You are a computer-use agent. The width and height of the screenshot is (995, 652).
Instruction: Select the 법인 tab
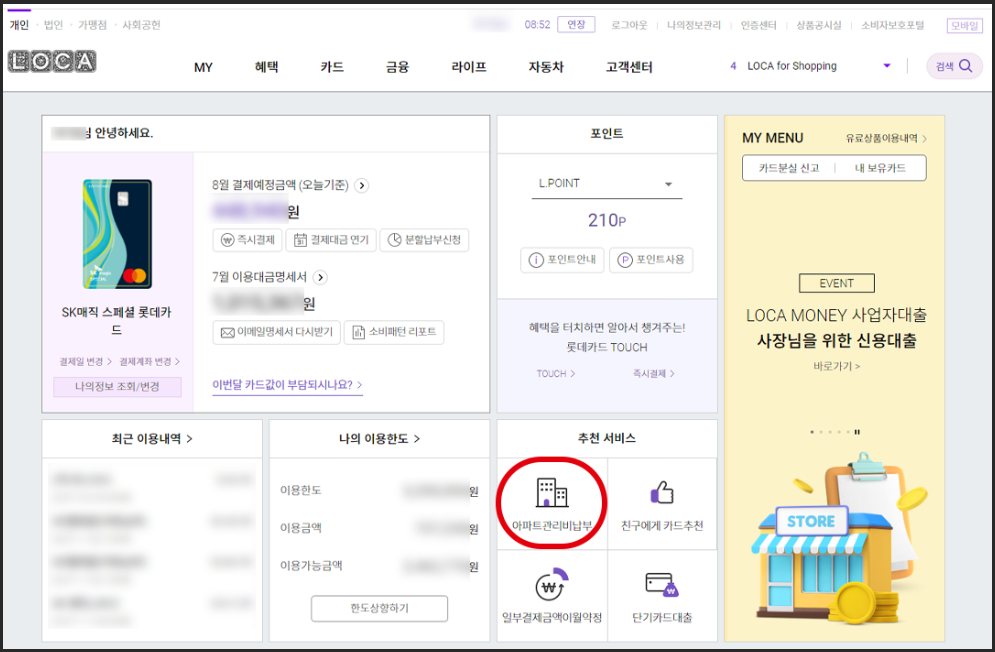click(53, 25)
